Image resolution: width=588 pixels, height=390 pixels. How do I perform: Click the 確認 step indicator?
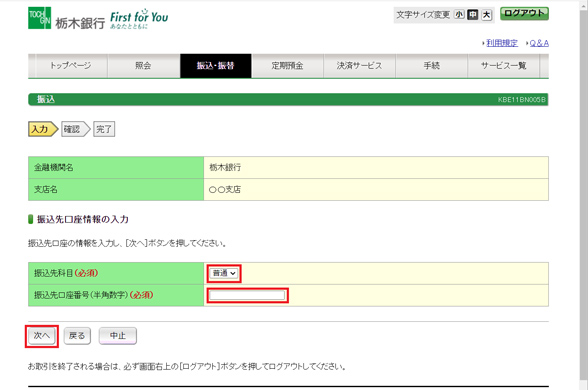point(75,129)
